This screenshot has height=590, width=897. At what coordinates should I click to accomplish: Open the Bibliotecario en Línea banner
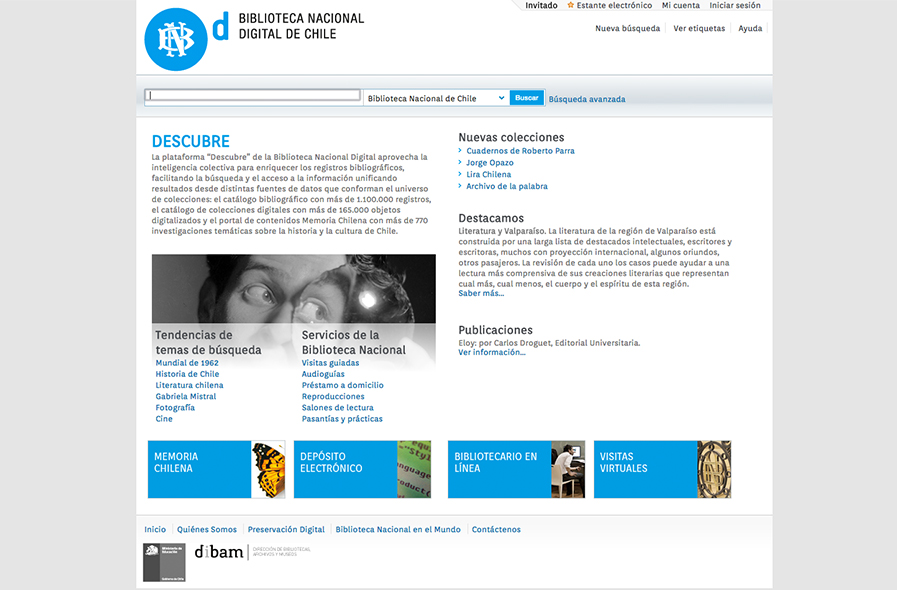(x=516, y=469)
